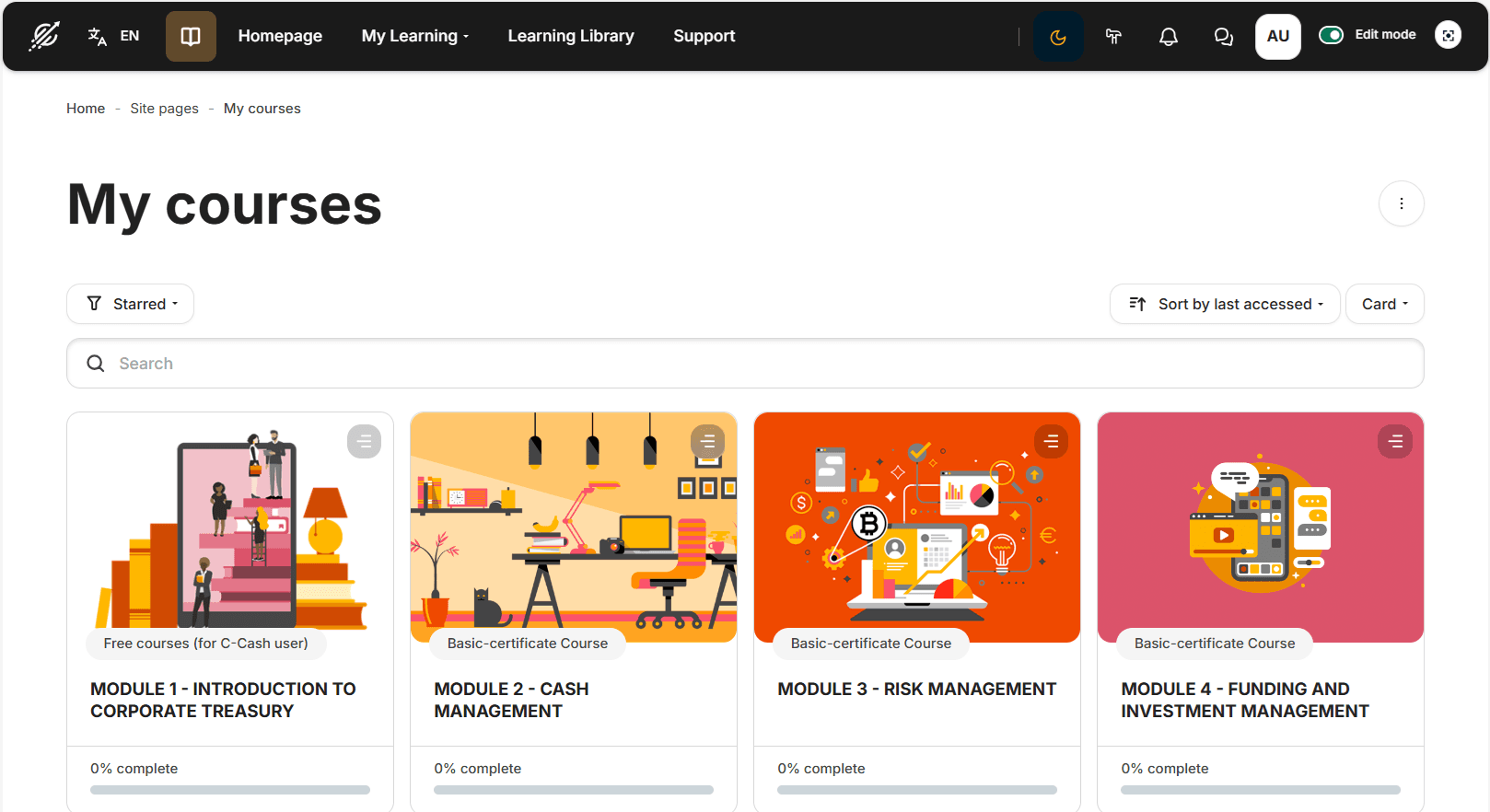
Task: Open My Learning menu
Action: (414, 36)
